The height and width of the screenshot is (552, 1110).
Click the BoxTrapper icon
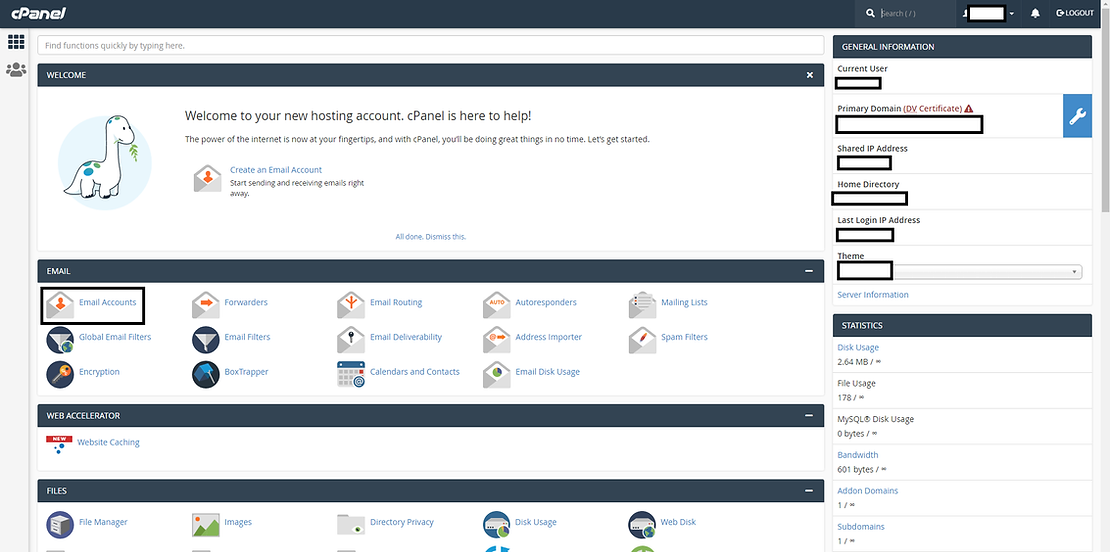pyautogui.click(x=205, y=373)
